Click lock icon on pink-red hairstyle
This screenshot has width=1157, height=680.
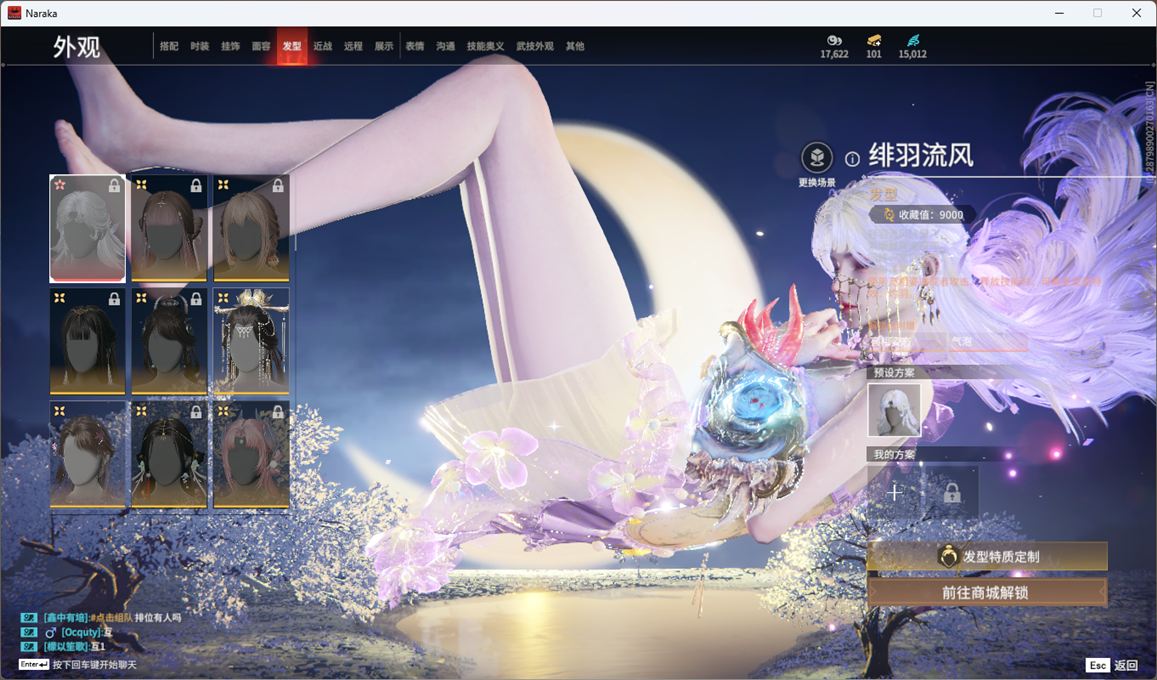(278, 412)
